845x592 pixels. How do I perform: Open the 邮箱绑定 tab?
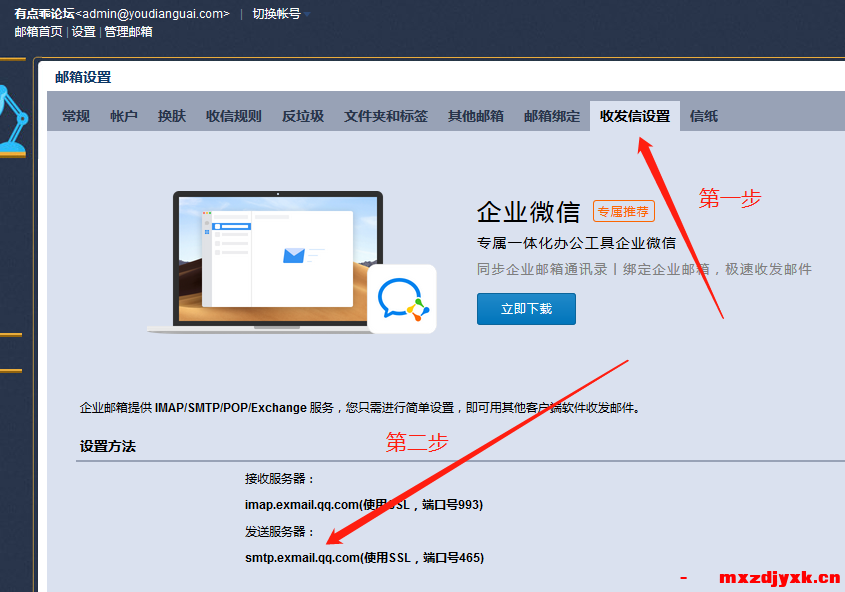pyautogui.click(x=552, y=116)
